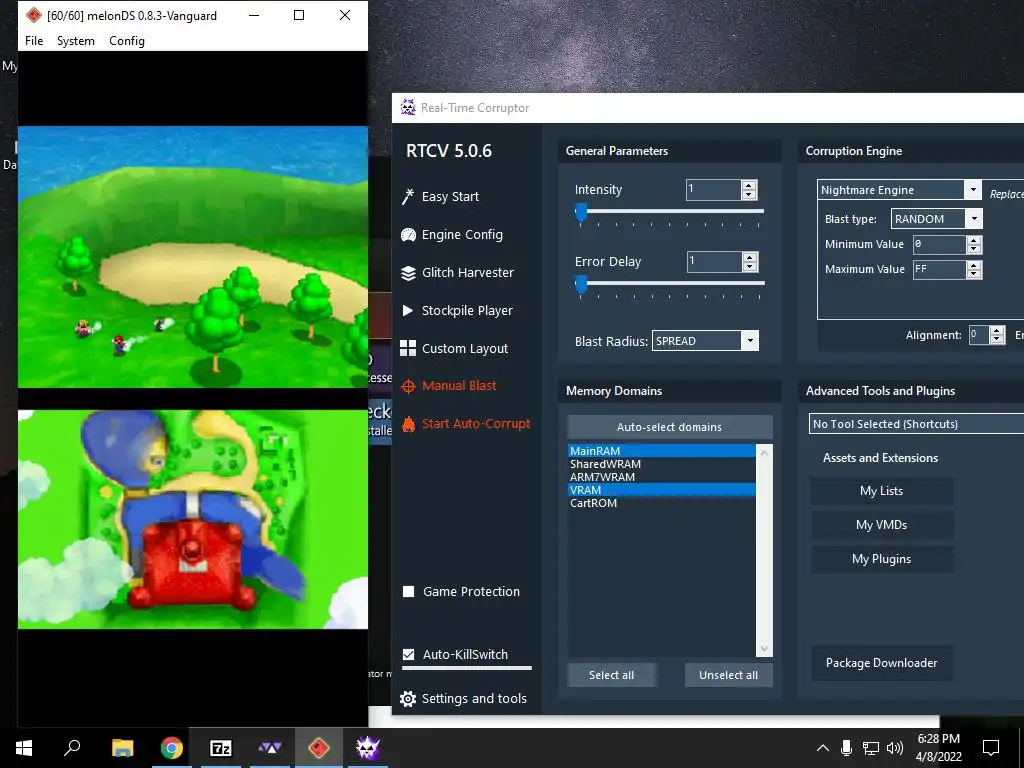1024x768 pixels.
Task: Go to the Engine Config section
Action: pos(462,234)
